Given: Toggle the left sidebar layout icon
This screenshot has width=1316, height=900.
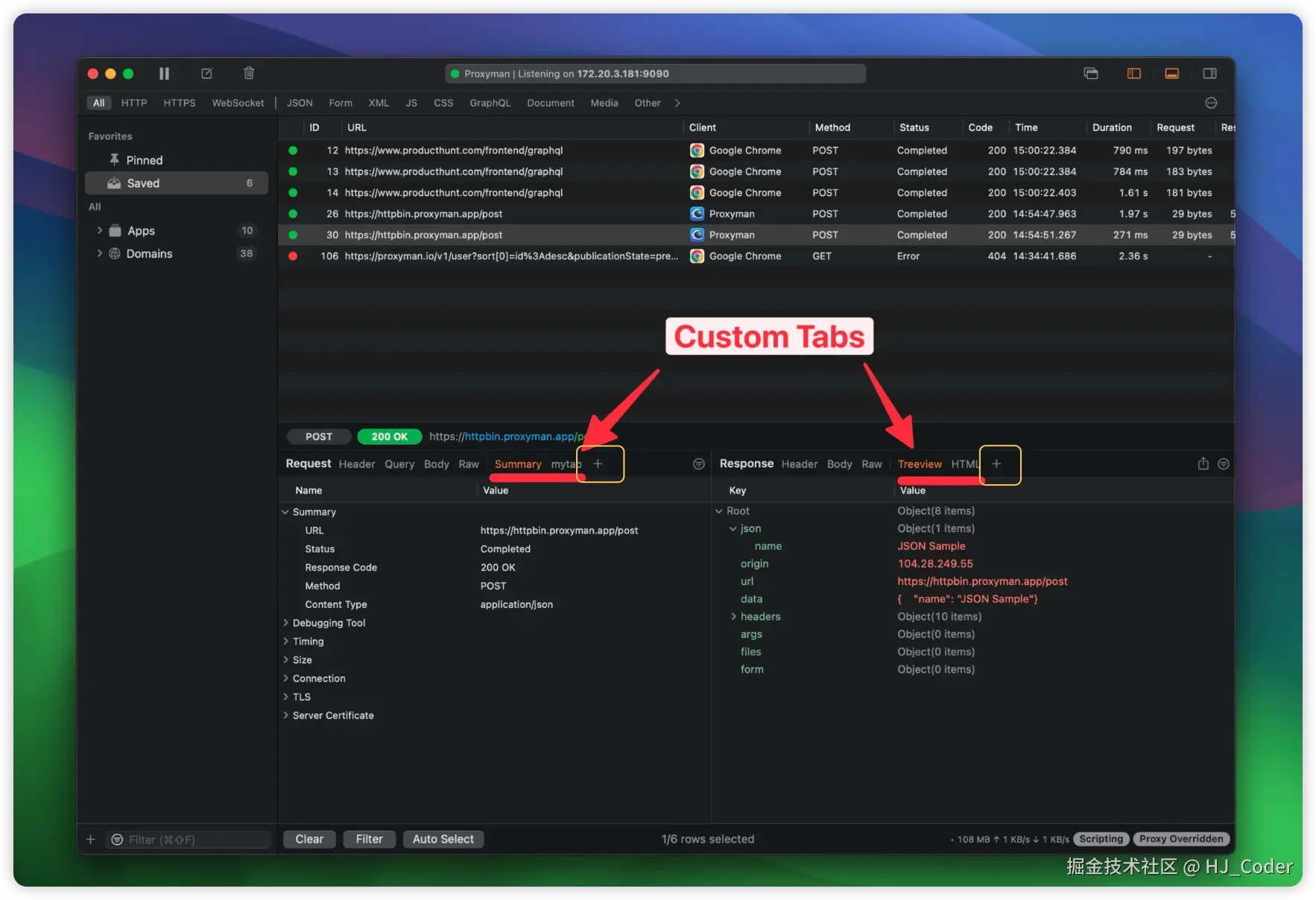Looking at the screenshot, I should coord(1134,73).
